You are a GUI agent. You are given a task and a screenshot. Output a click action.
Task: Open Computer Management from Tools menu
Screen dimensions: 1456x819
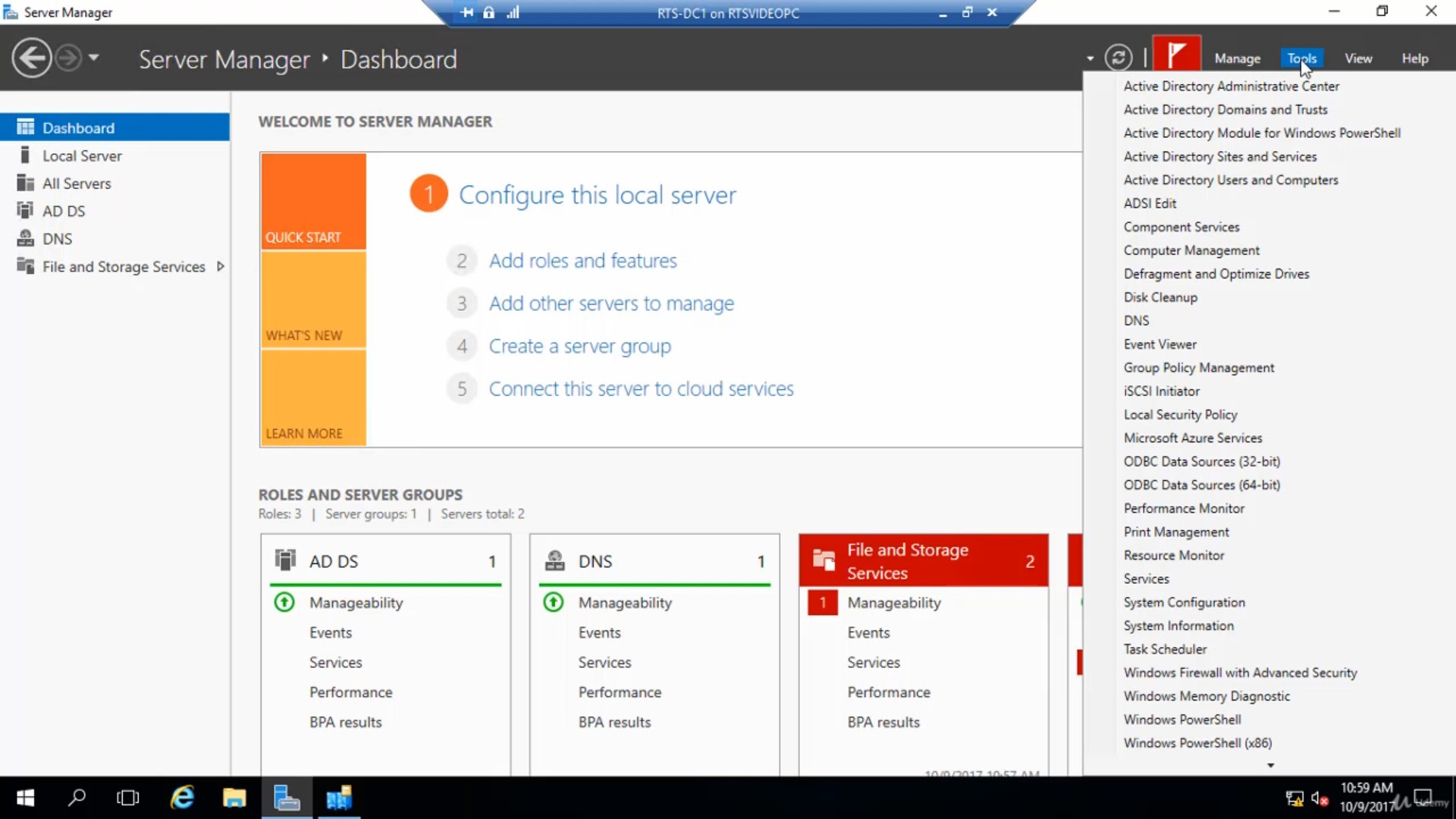[x=1191, y=251]
